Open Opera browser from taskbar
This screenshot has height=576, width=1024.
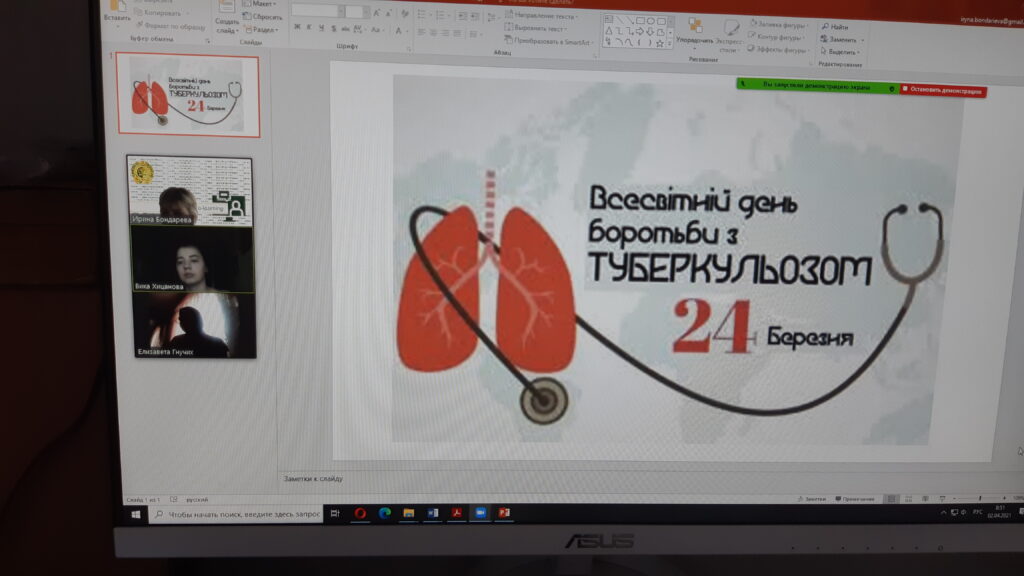pyautogui.click(x=360, y=513)
